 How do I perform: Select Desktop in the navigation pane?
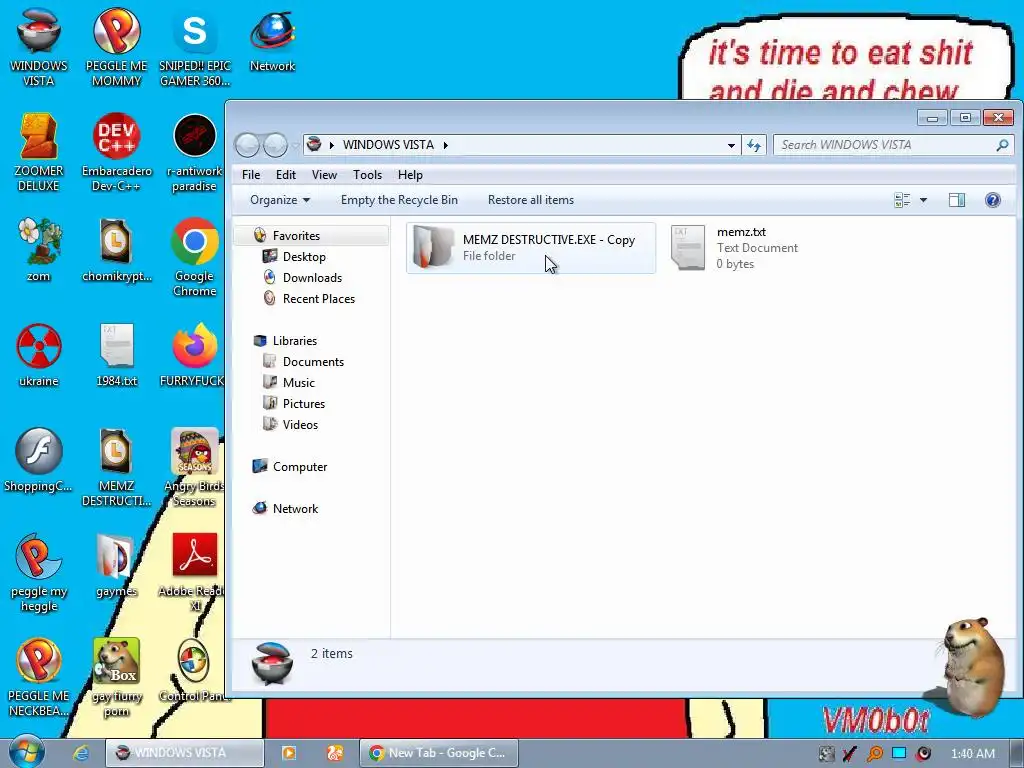(304, 257)
